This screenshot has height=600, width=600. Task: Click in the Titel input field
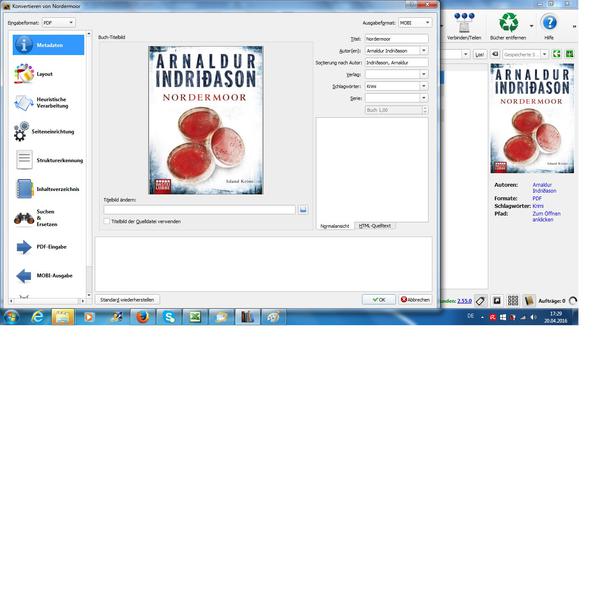coord(396,39)
